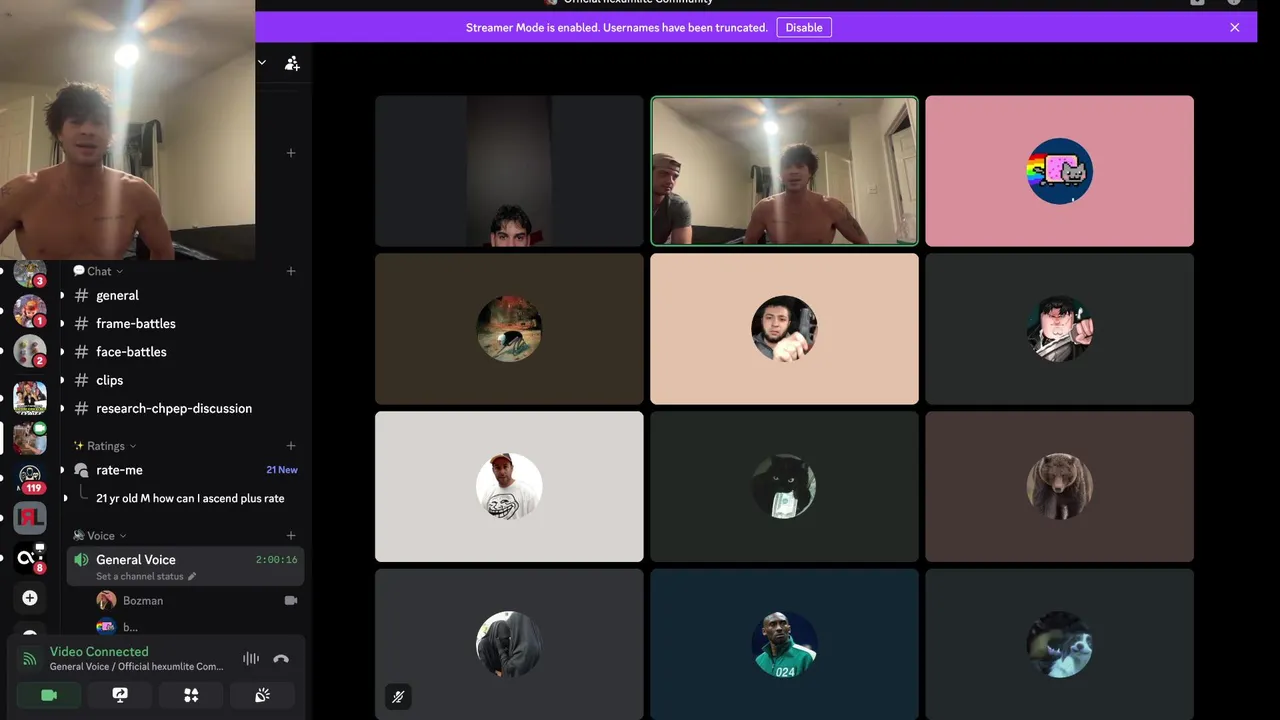Click the General Voice call timer
Viewport: 1280px width, 720px height.
[276, 560]
